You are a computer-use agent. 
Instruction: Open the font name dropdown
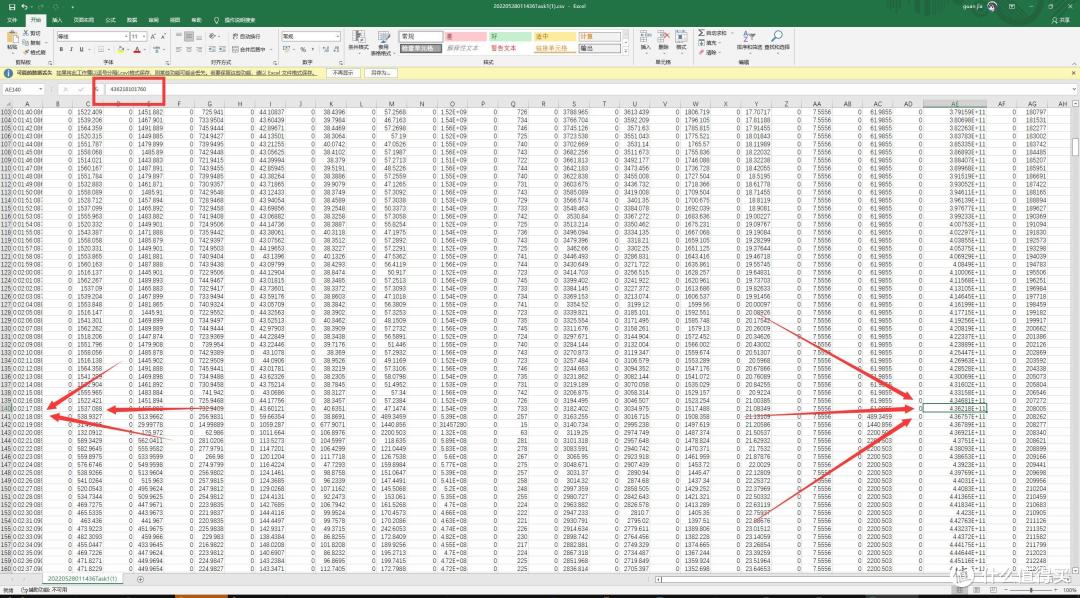[x=124, y=36]
